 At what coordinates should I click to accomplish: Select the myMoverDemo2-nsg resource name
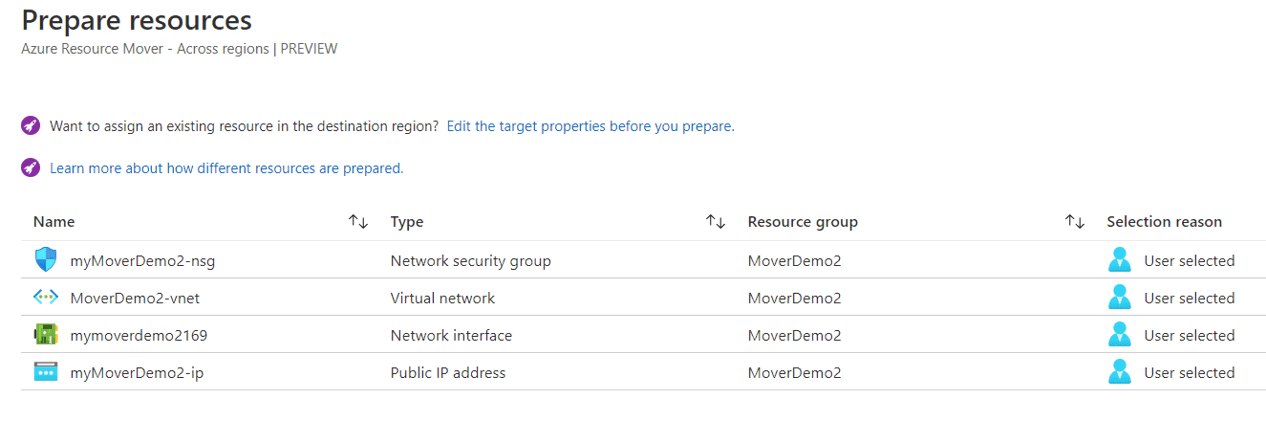coord(142,260)
